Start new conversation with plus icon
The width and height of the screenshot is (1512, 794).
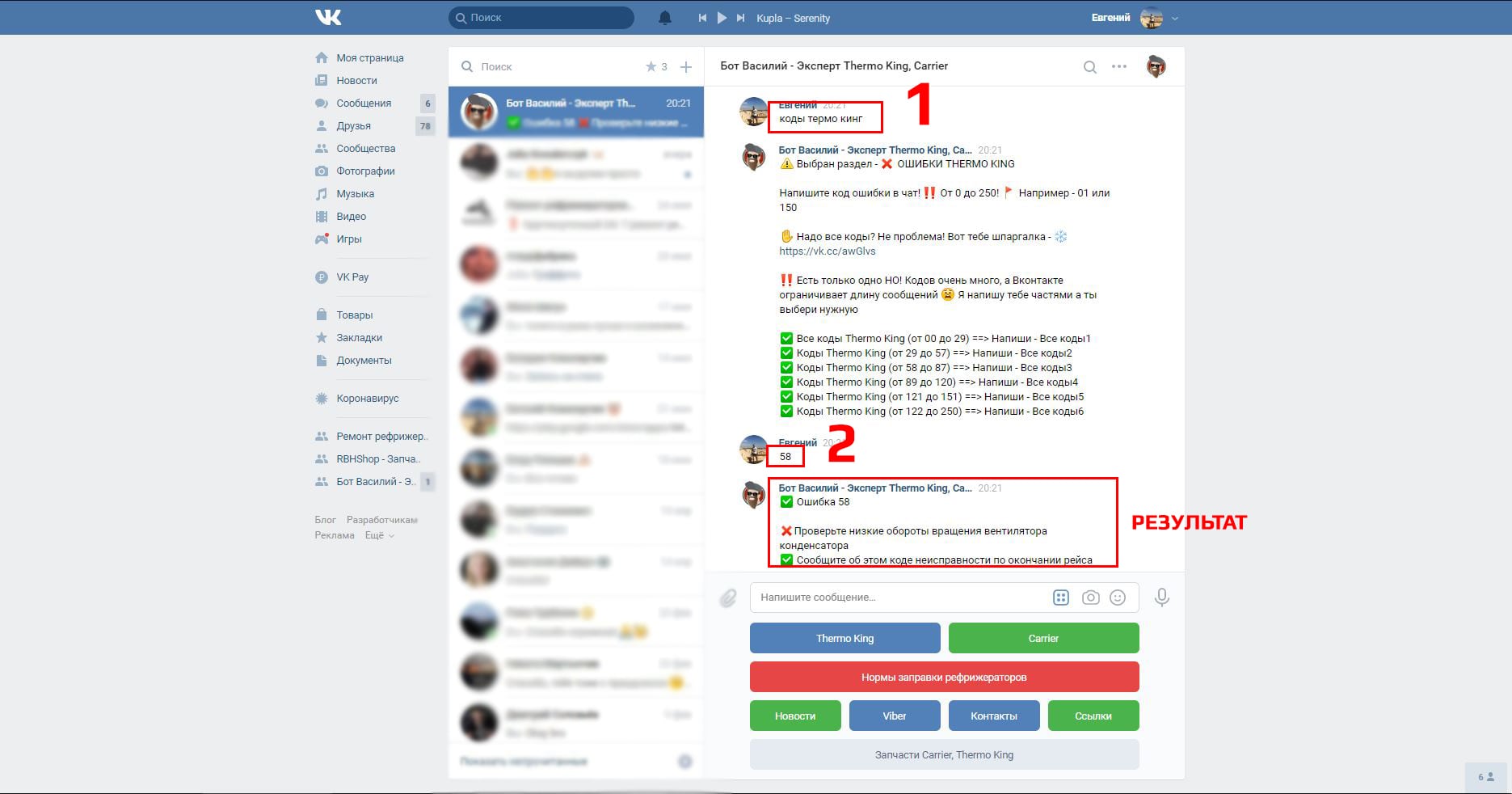click(686, 67)
